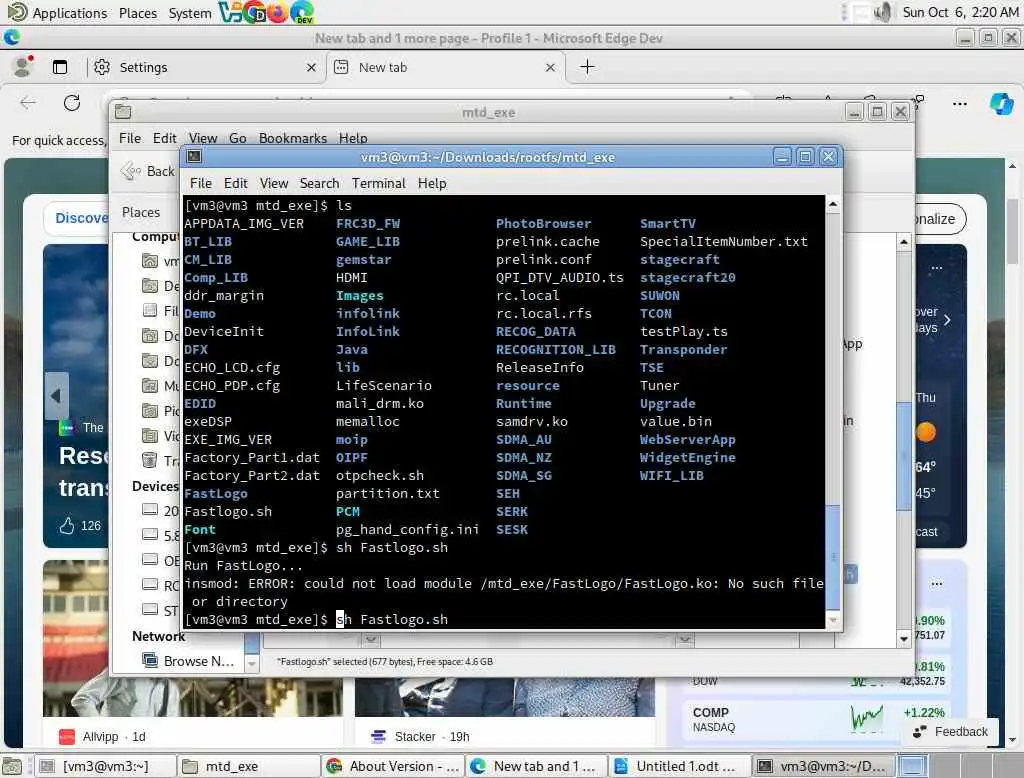Open weather card options (three dots)
Viewport: 1024px width, 778px height.
coord(936,268)
